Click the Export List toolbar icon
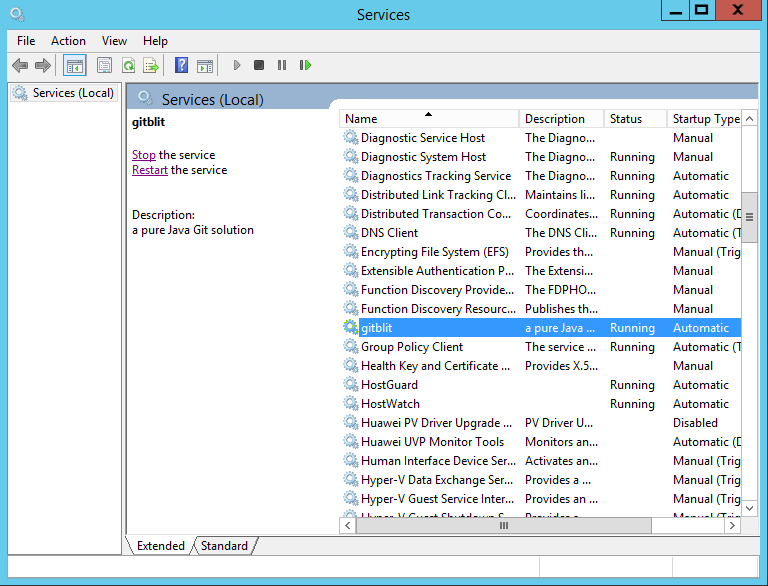 pyautogui.click(x=151, y=66)
